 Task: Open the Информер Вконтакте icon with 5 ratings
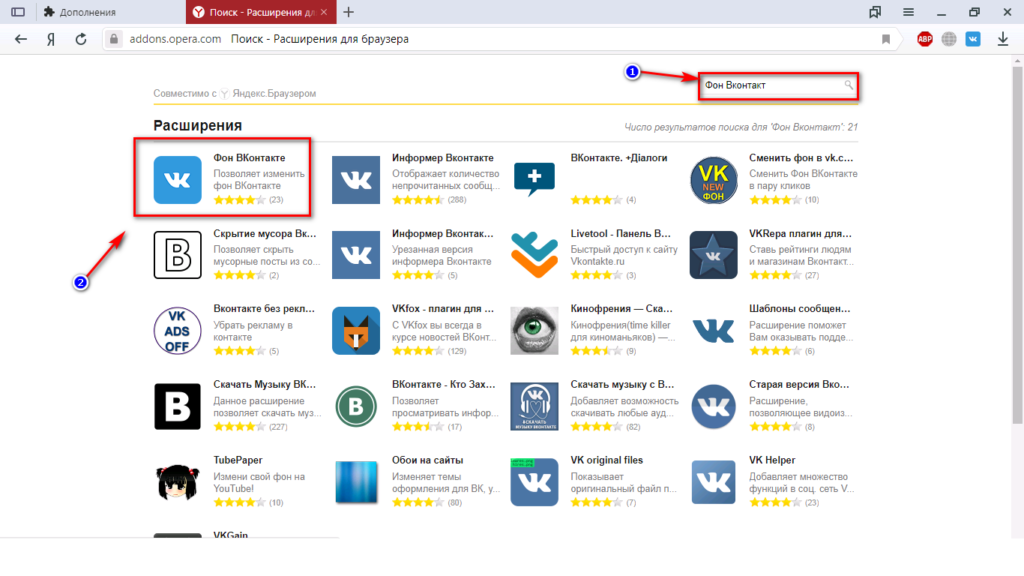356,255
